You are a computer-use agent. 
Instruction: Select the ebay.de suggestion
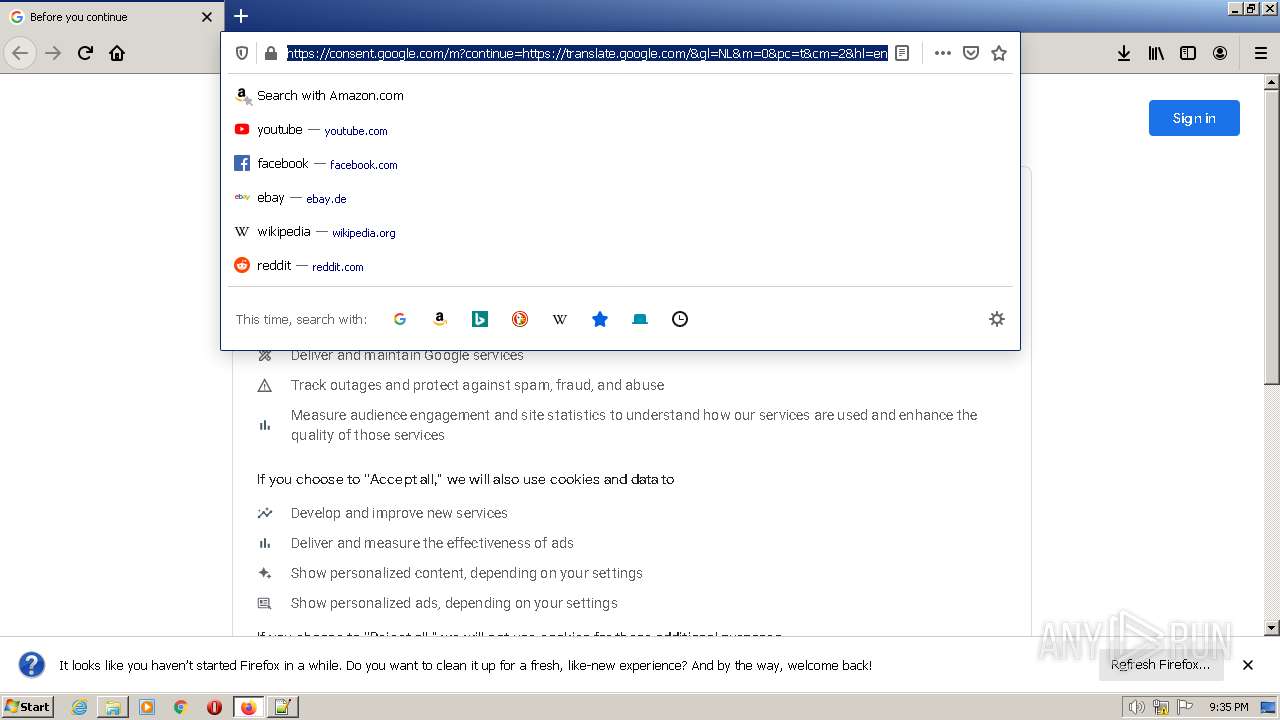620,197
